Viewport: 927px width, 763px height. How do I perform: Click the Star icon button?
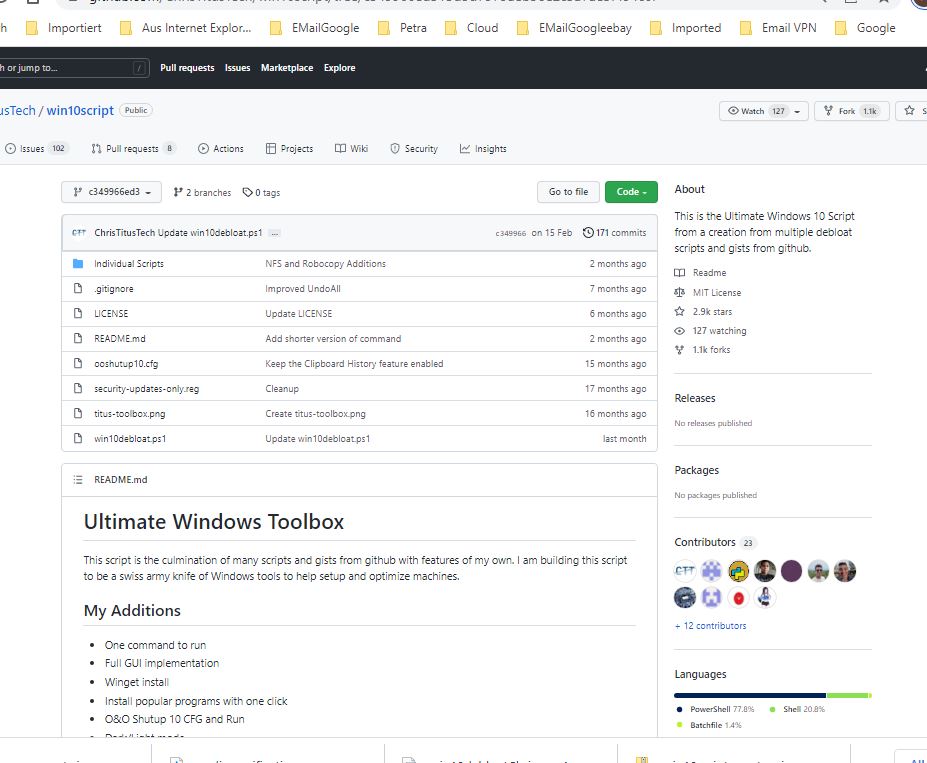(910, 111)
